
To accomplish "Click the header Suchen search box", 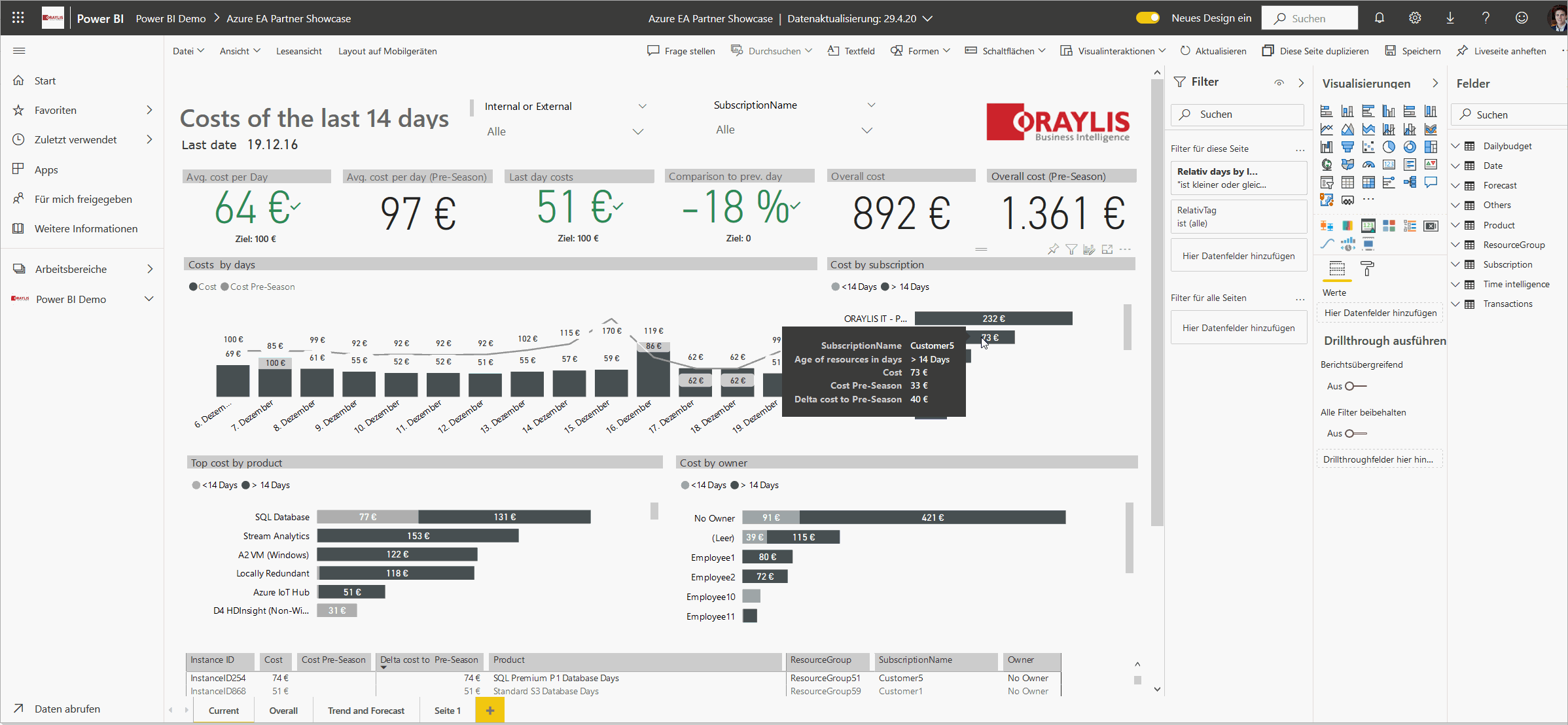I will tap(1310, 18).
